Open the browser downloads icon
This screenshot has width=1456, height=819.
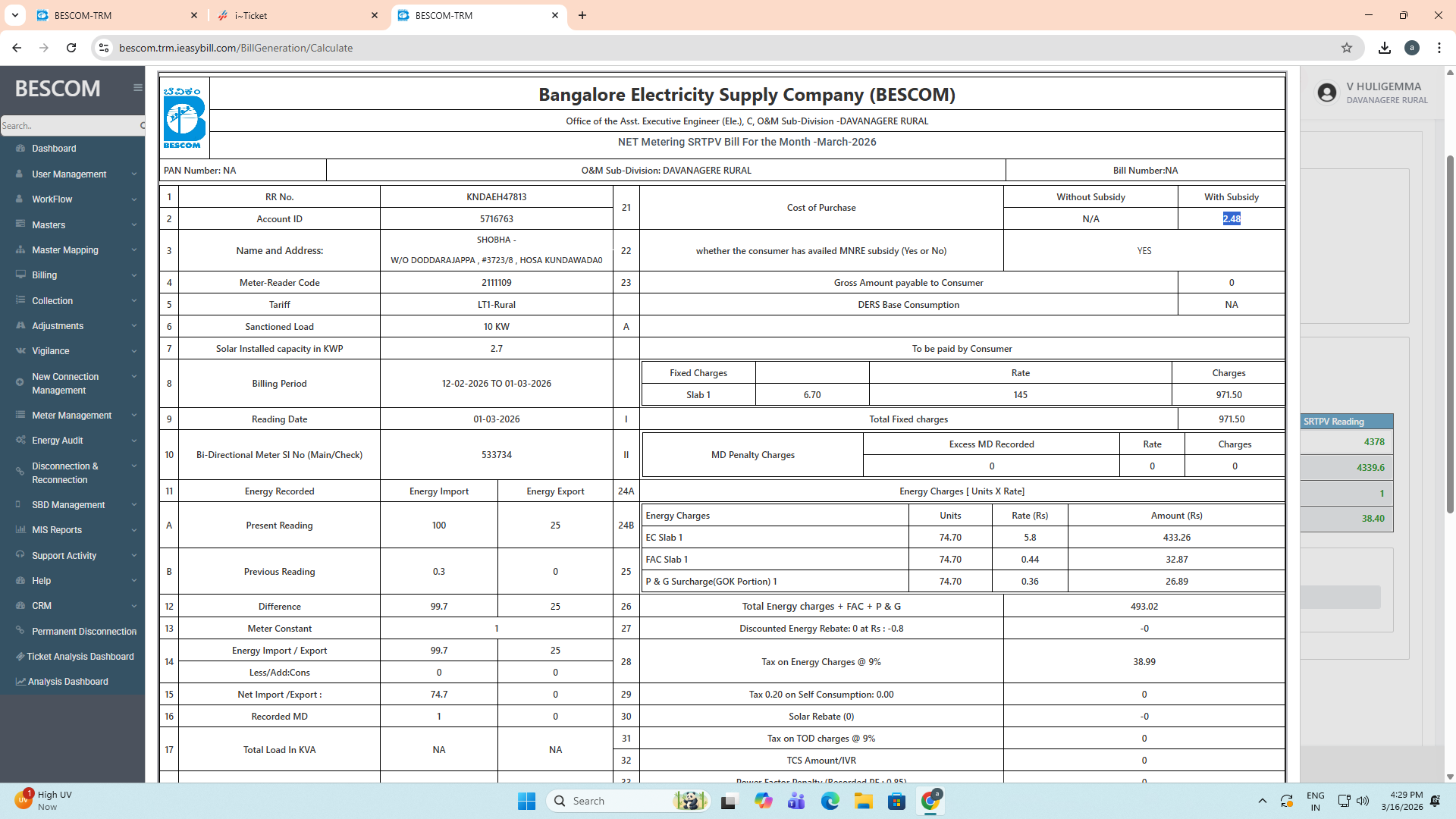click(x=1384, y=48)
